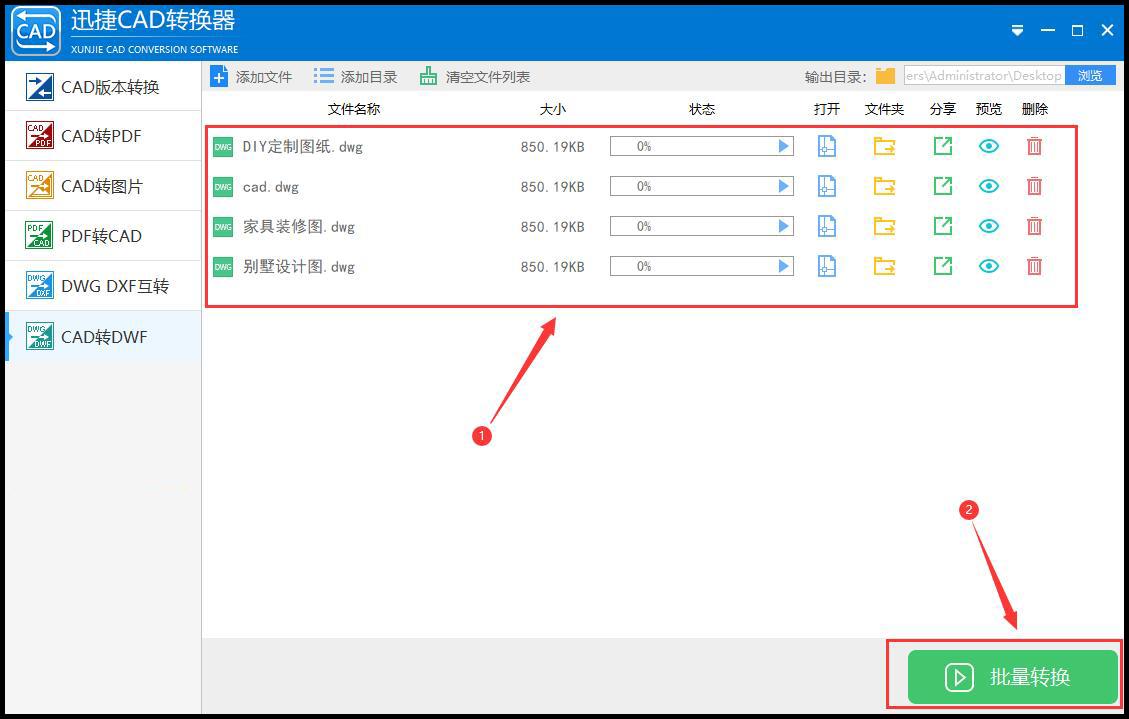Click the output directory path field
Screen dimensions: 1129x719
[x=985, y=75]
